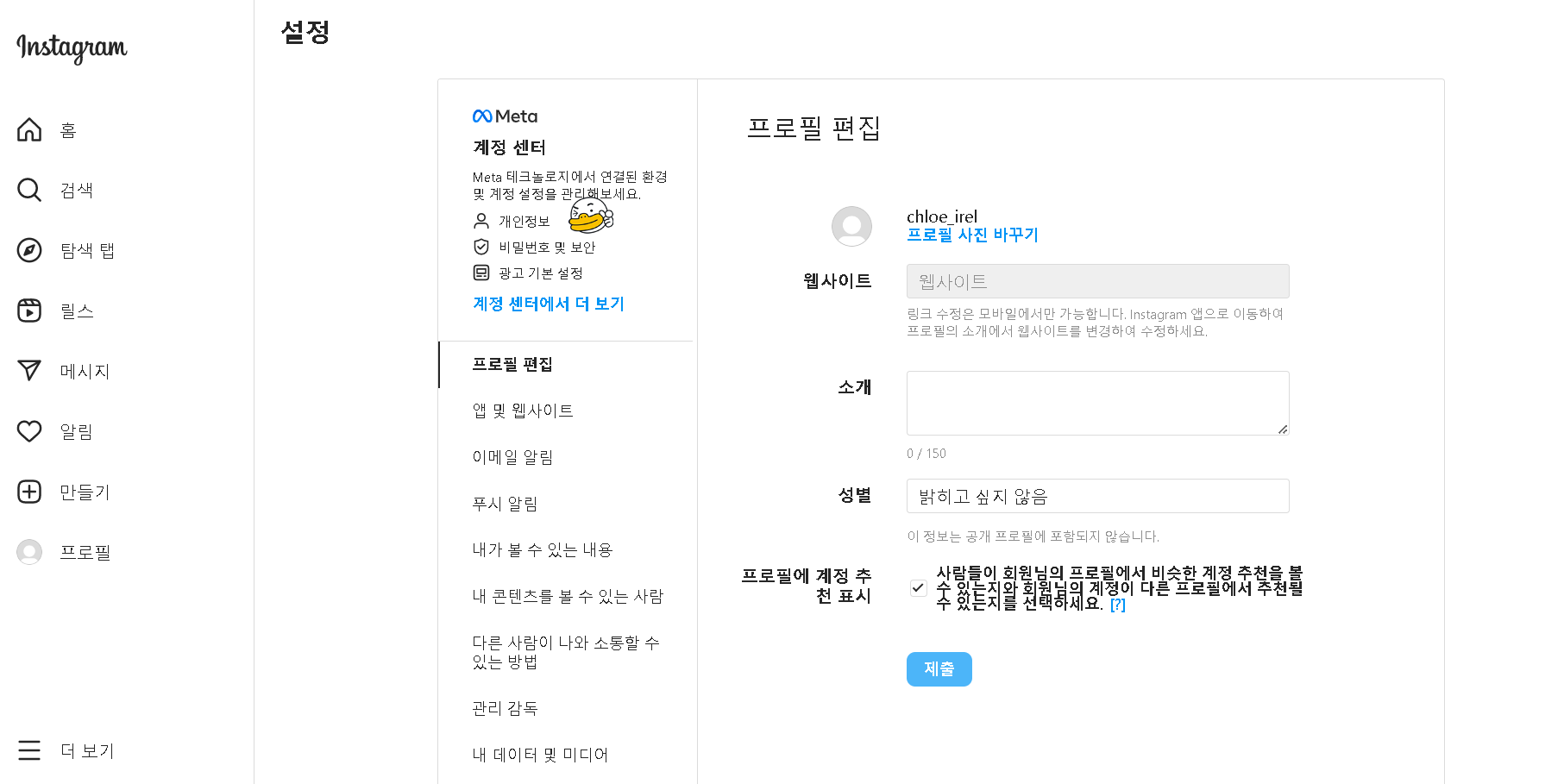The height and width of the screenshot is (784, 1564).
Task: Open 다른 사람이 나와 소통할 수 있는 방법
Action: tap(566, 652)
